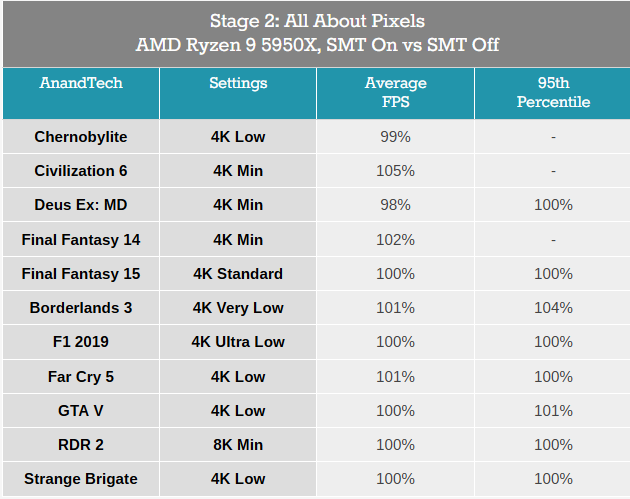Viewport: 630px width, 499px height.
Task: Click the 105% average FPS value
Action: 395,171
